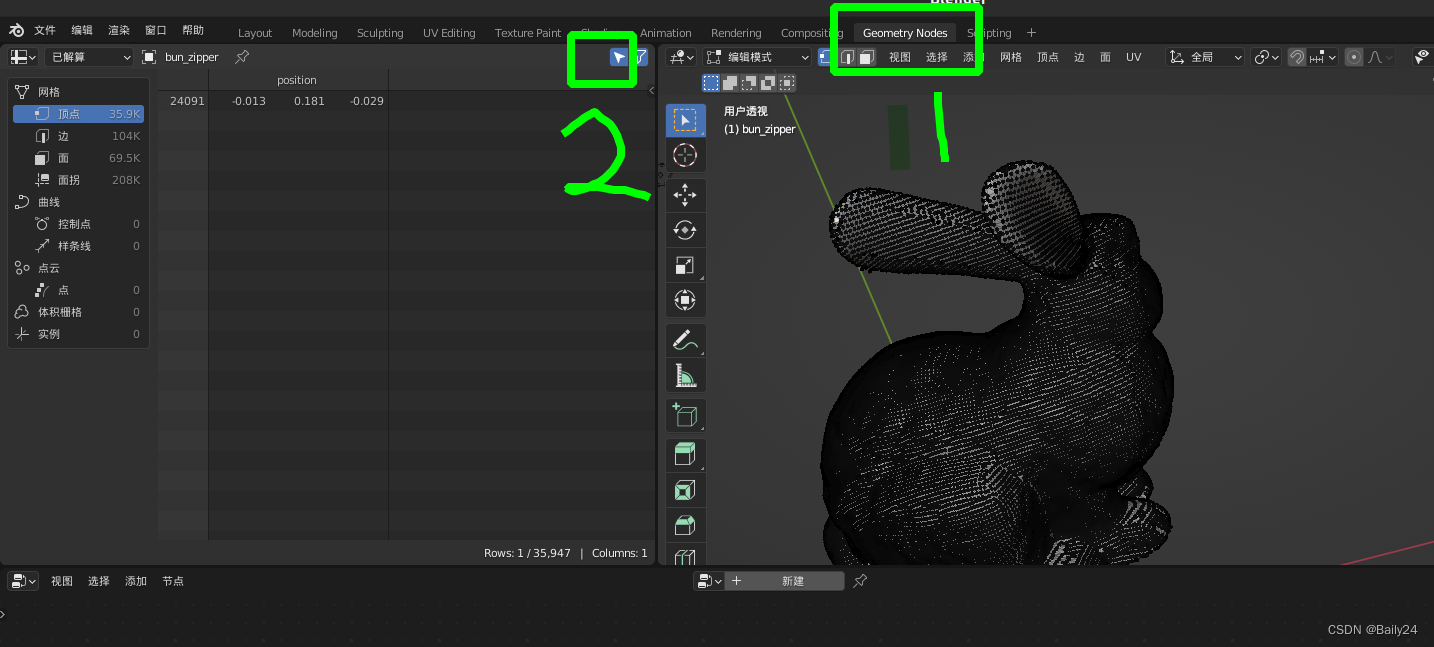The width and height of the screenshot is (1434, 647).
Task: Pin the node editor's node tree
Action: coord(860,581)
